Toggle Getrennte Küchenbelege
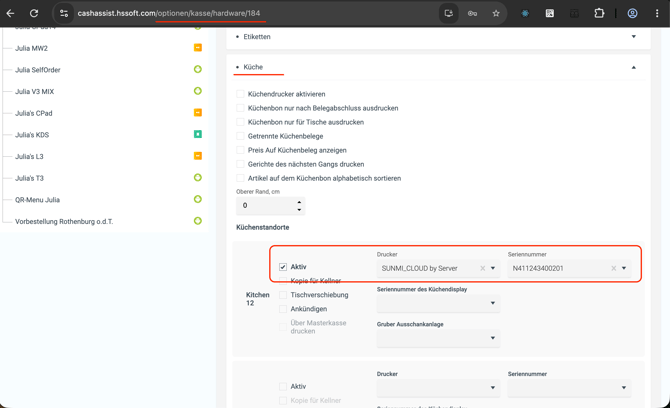The image size is (670, 408). pyautogui.click(x=240, y=136)
